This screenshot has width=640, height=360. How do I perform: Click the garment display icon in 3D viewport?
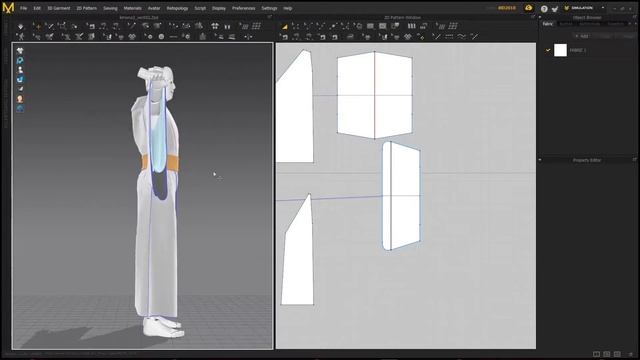point(20,51)
